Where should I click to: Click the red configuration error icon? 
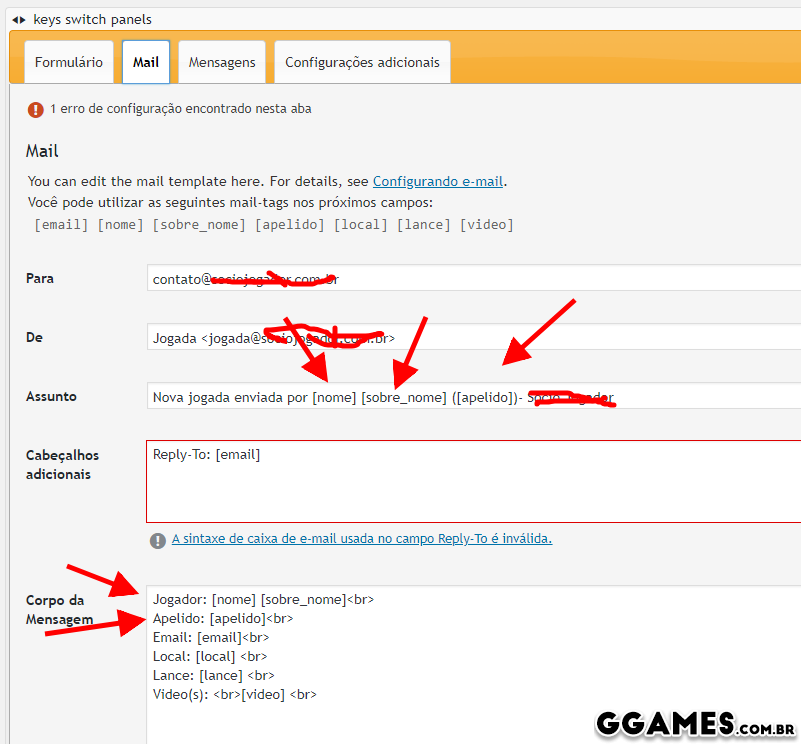pyautogui.click(x=36, y=109)
